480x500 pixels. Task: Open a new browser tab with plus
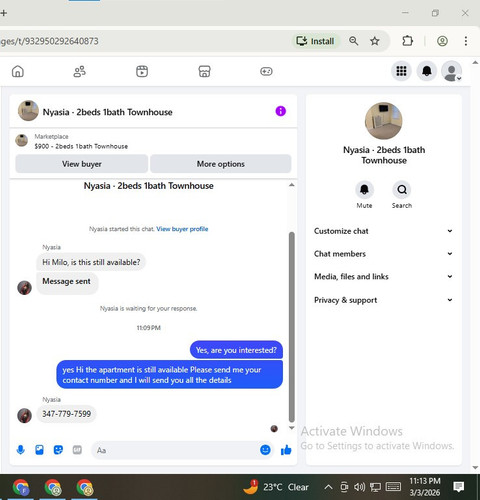[4, 13]
